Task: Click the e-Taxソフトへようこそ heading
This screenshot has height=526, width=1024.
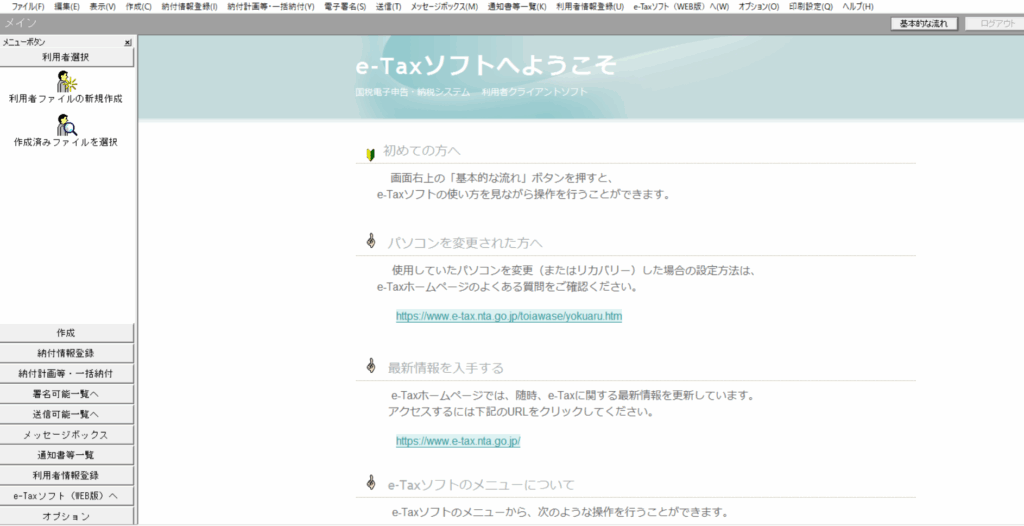Action: (x=486, y=65)
